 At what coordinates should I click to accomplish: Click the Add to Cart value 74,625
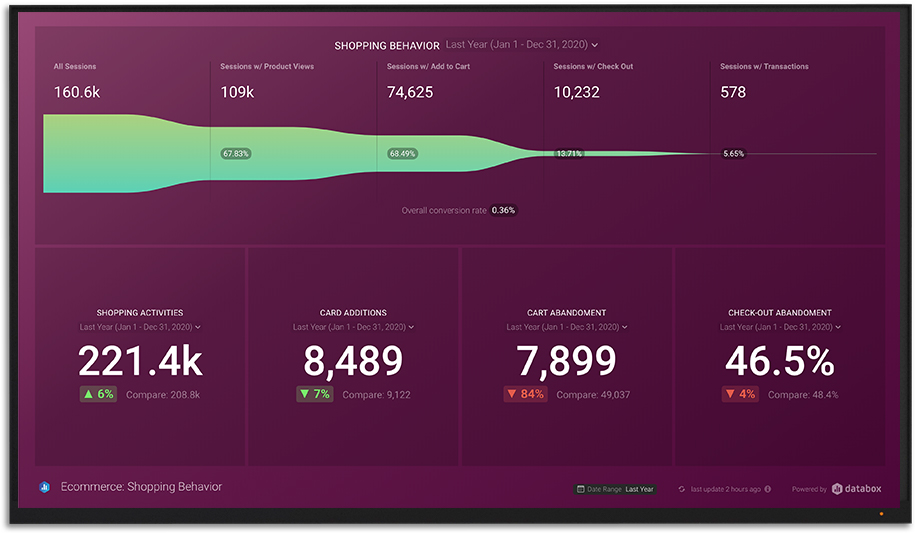[410, 92]
